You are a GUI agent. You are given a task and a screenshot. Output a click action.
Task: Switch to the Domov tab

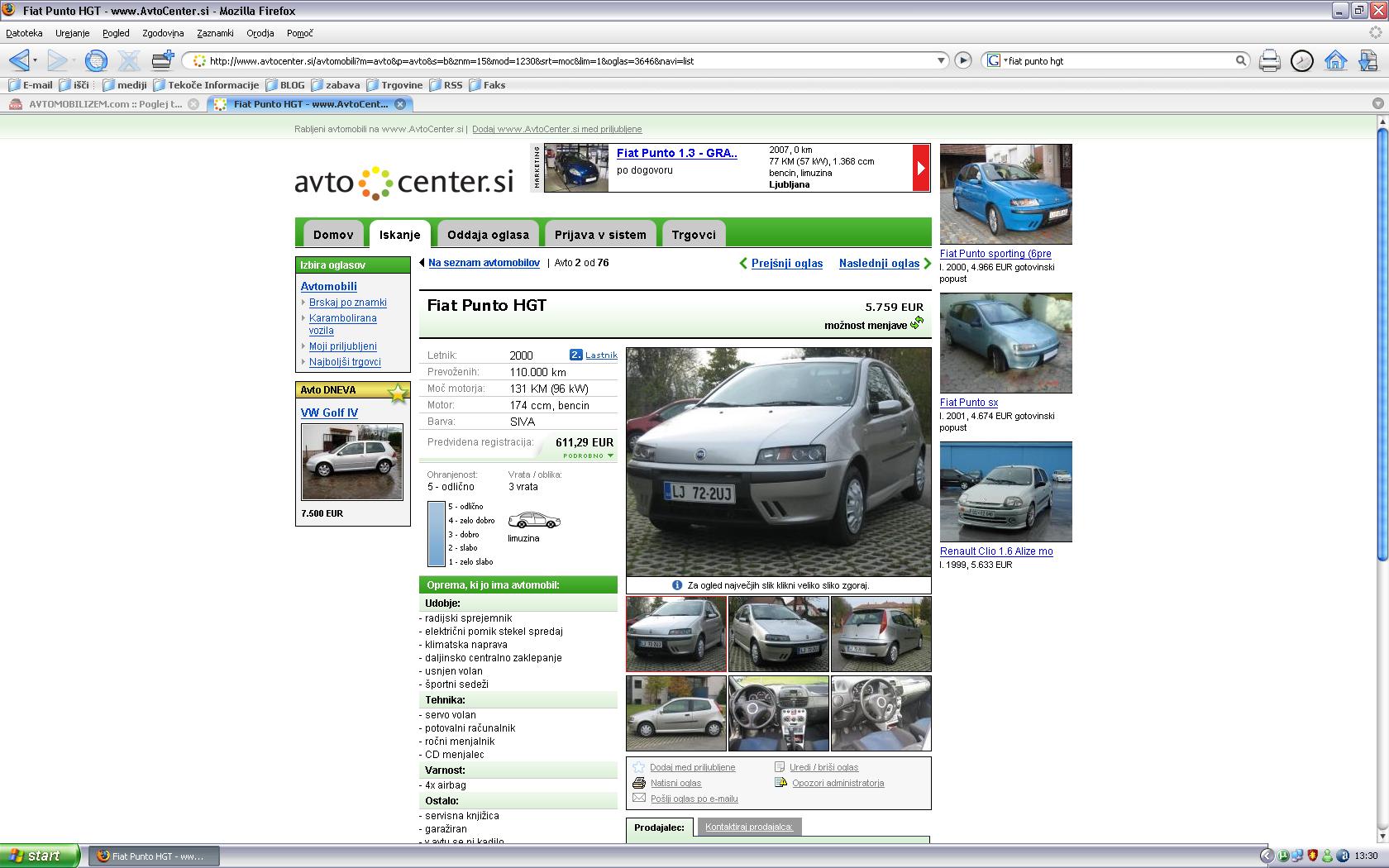(333, 235)
